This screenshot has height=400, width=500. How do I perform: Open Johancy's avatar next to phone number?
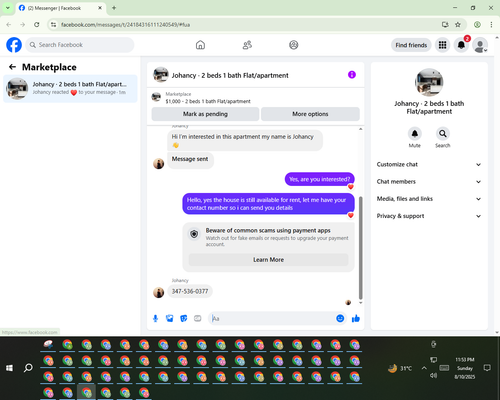click(x=159, y=292)
